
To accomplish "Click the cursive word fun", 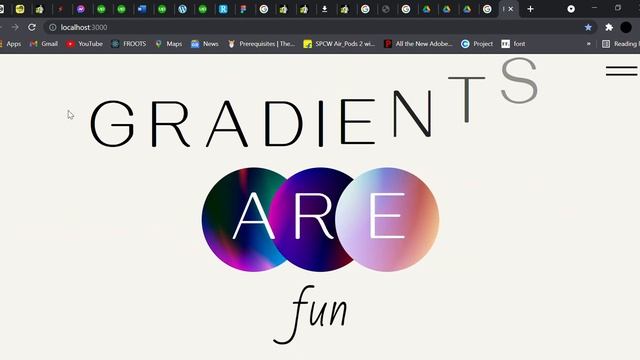I will (311, 314).
